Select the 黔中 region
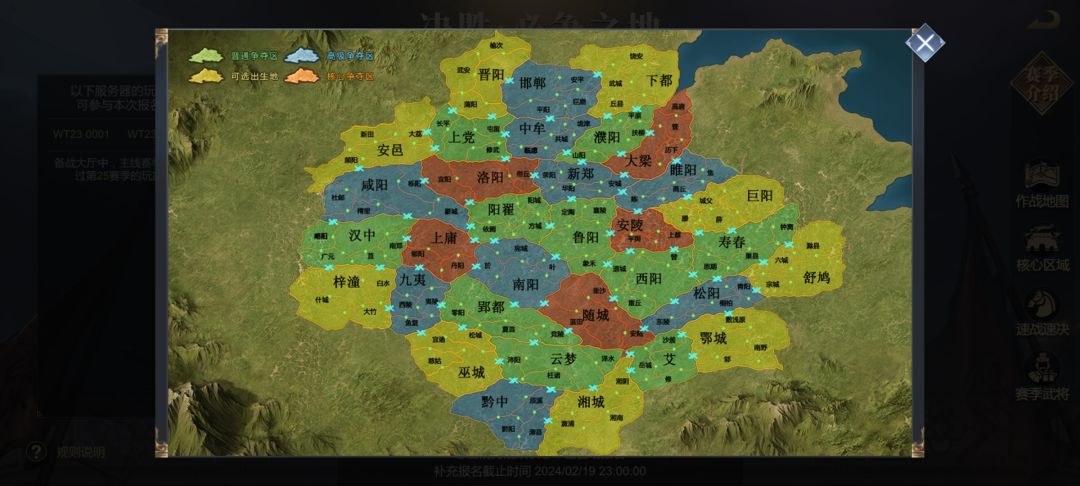Image resolution: width=1080 pixels, height=486 pixels. pos(495,401)
